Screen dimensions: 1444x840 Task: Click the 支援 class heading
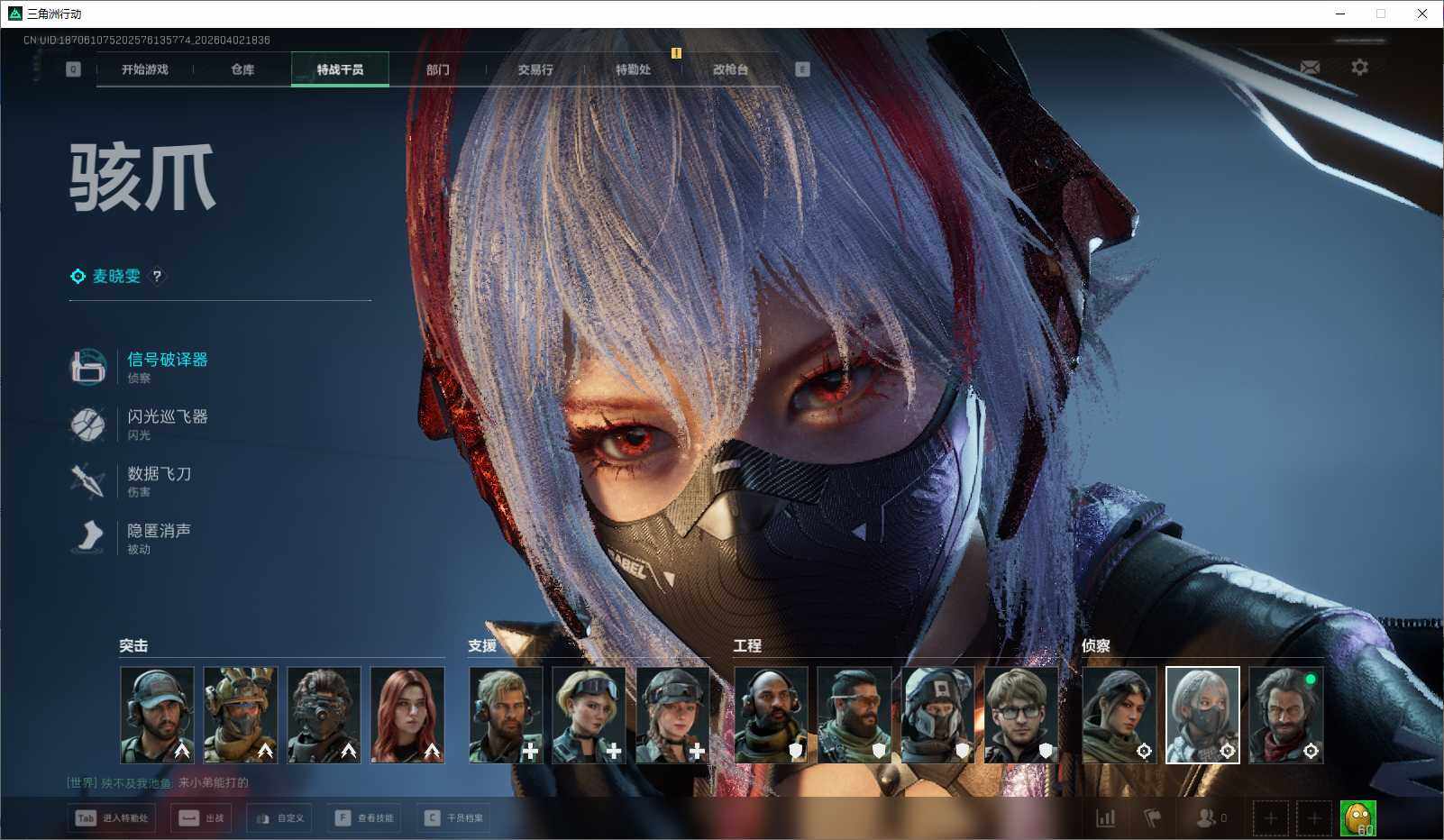coord(482,645)
